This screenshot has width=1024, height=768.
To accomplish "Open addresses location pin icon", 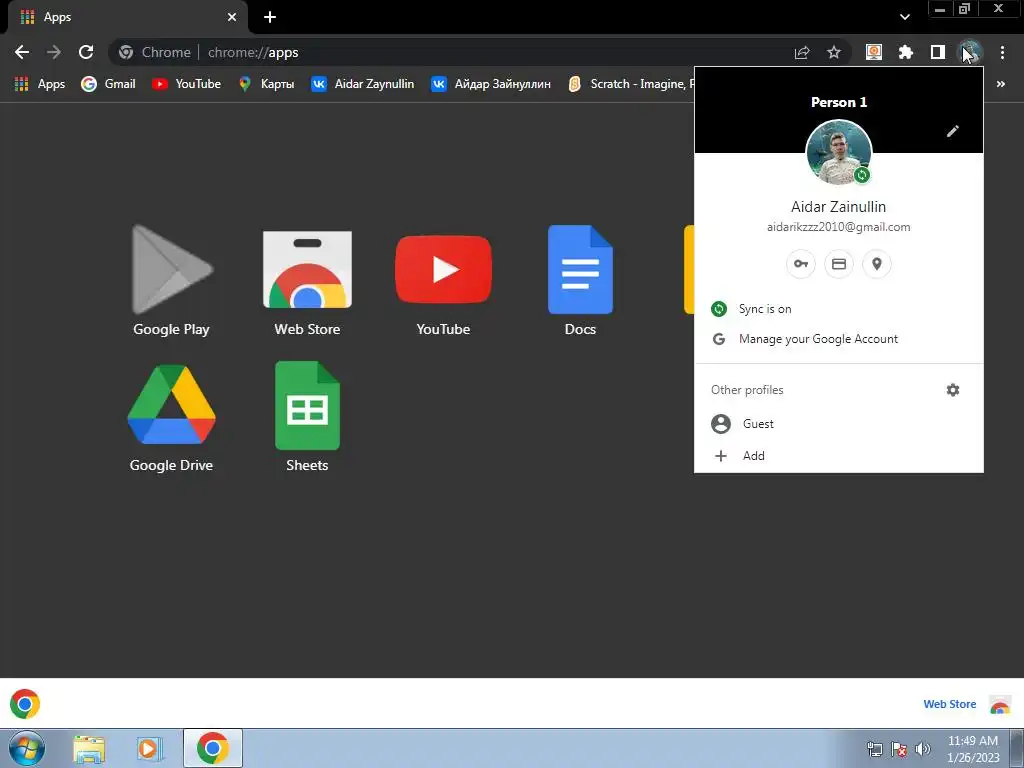I will click(877, 264).
